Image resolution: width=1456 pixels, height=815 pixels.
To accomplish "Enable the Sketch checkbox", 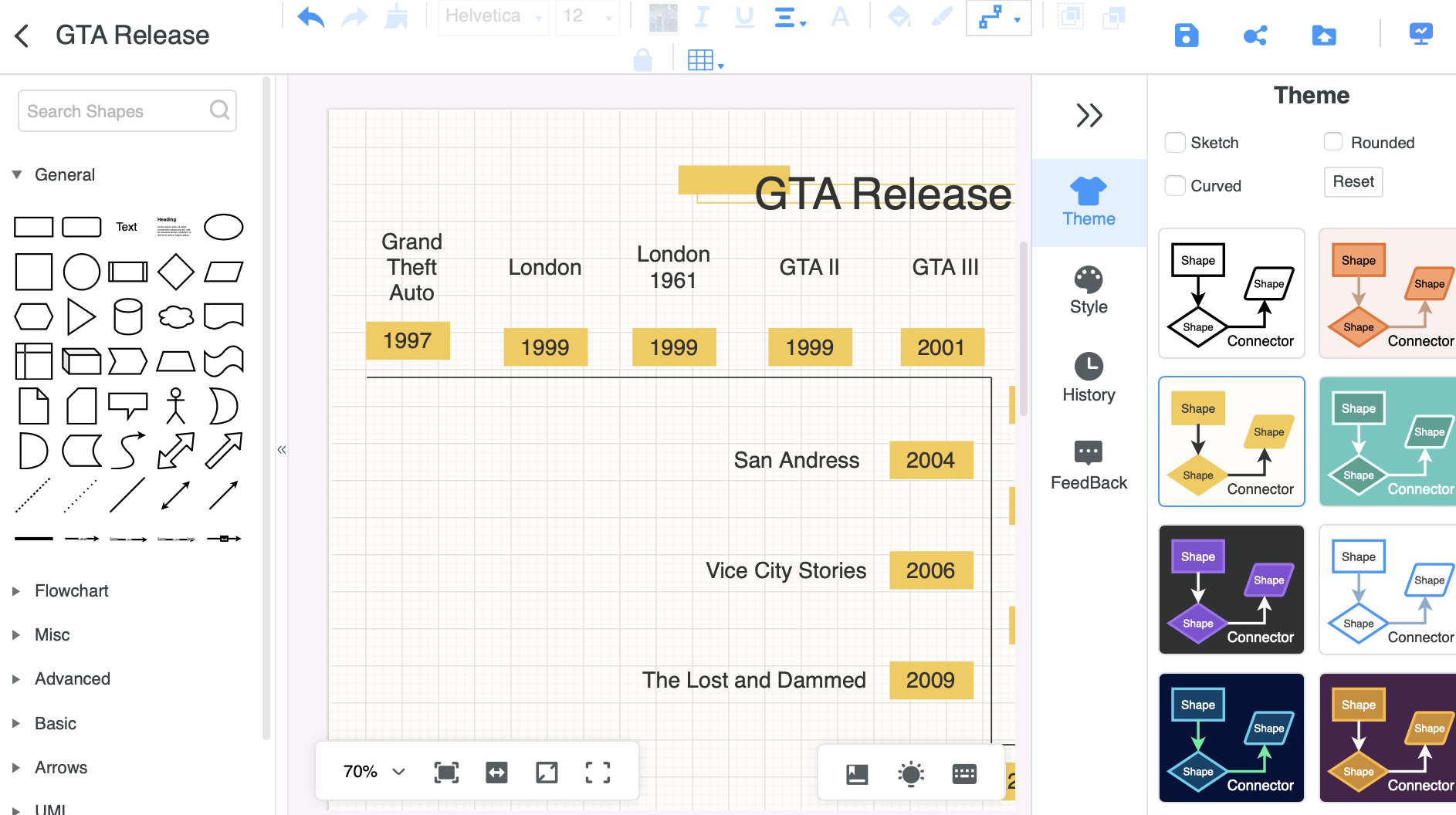I will coord(1175,143).
